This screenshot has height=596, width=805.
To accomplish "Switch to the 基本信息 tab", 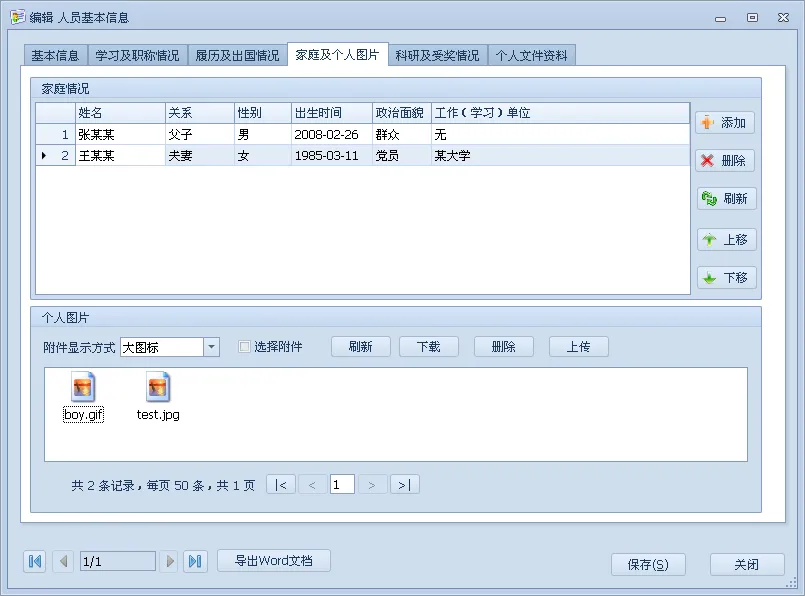I will coord(55,55).
